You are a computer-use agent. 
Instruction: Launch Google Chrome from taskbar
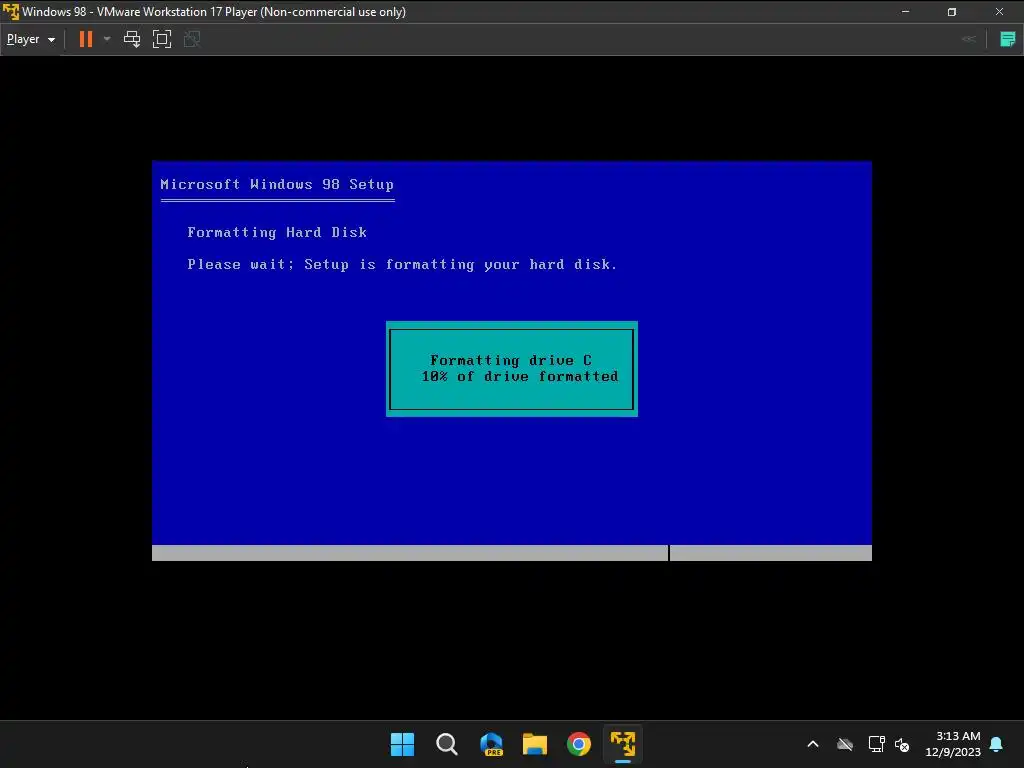(579, 744)
